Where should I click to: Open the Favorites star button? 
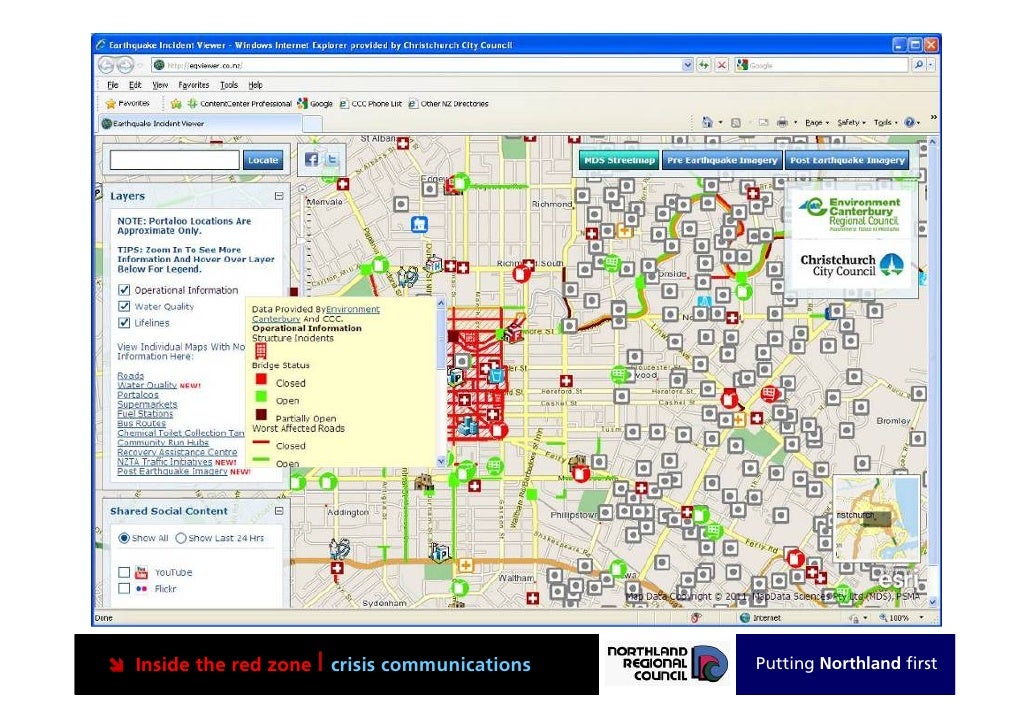[128, 103]
